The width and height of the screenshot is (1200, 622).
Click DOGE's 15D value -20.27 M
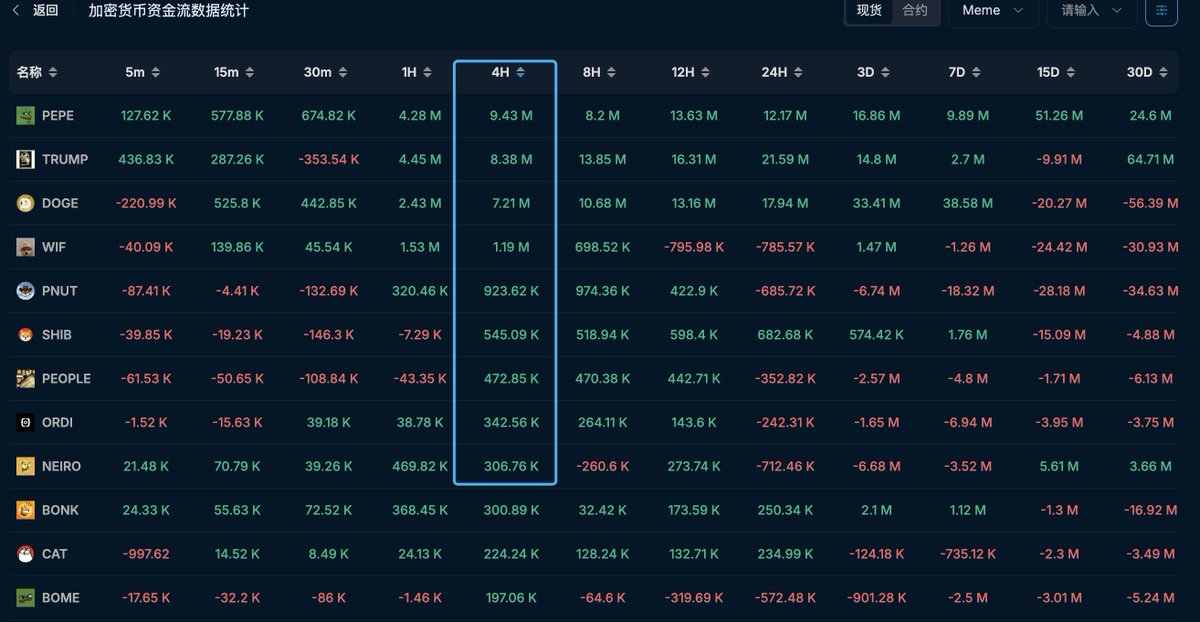[1060, 204]
